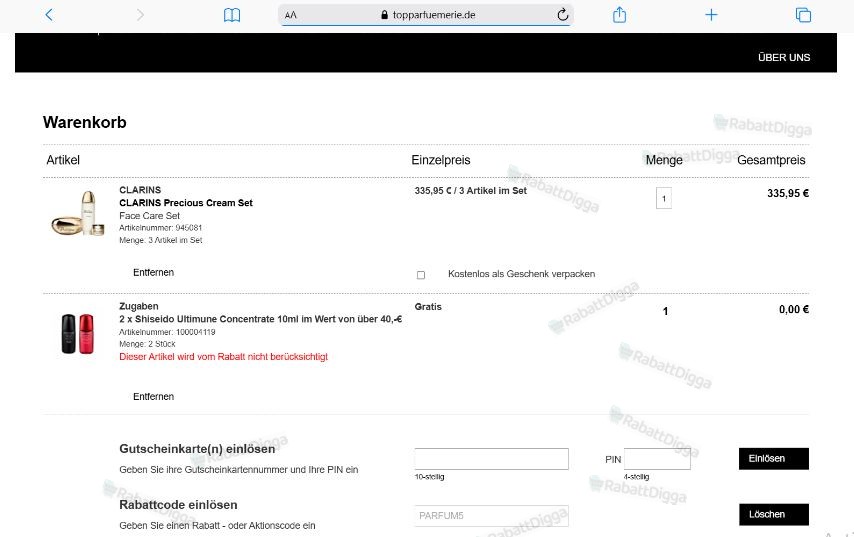Tap the AA reader text size control
The image size is (854, 537).
click(x=291, y=15)
